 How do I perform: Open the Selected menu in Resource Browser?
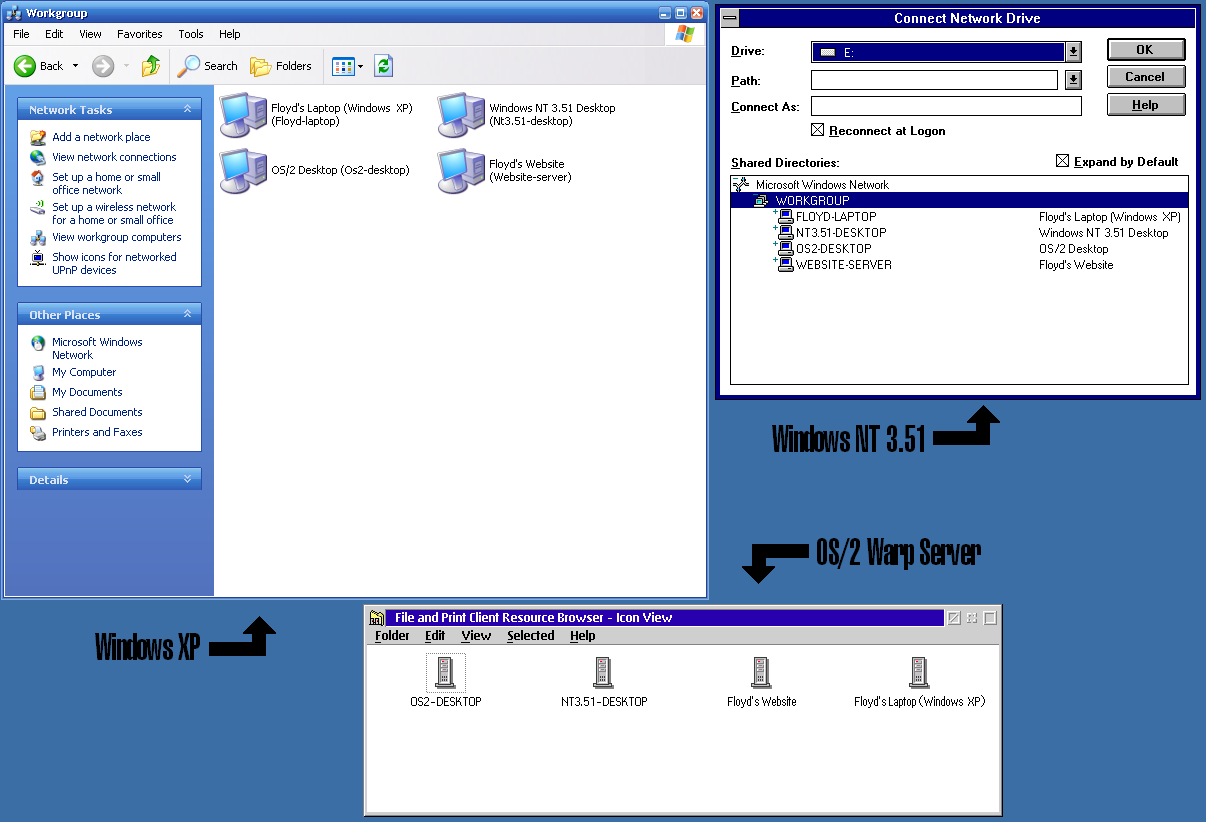pos(530,636)
